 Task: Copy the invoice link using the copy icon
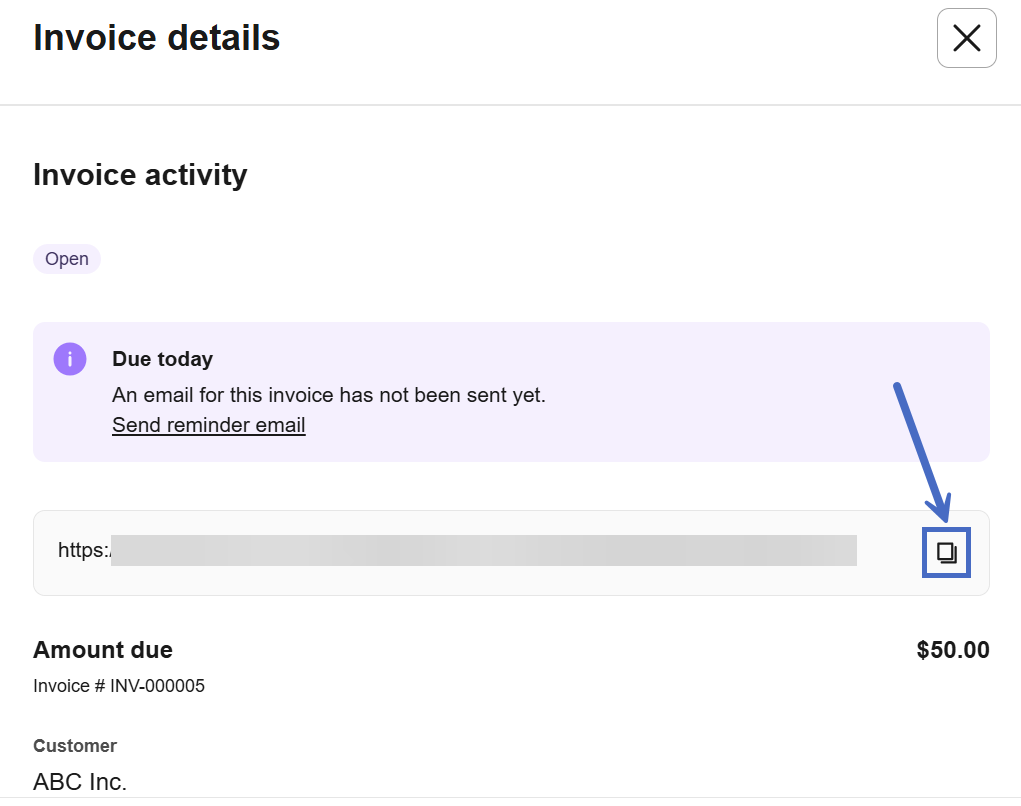click(946, 553)
